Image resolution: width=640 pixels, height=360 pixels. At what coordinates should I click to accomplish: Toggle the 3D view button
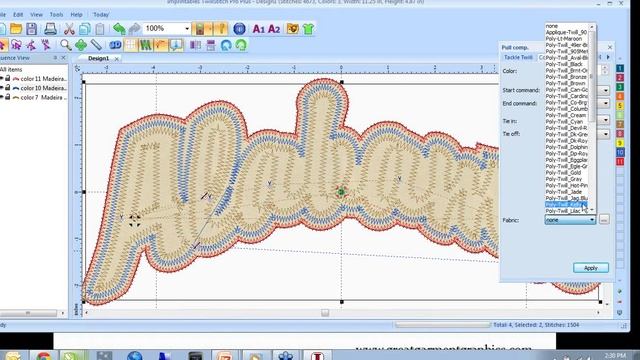click(116, 45)
